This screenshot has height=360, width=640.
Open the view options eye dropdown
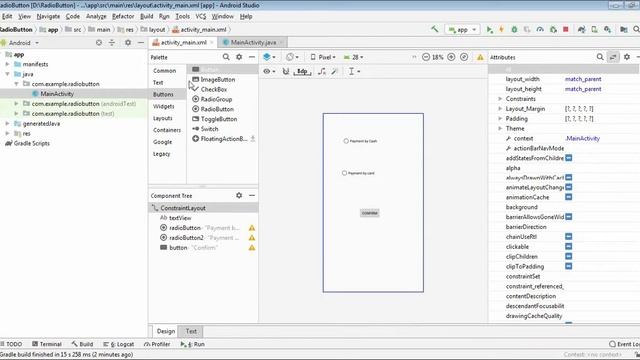pyautogui.click(x=269, y=71)
